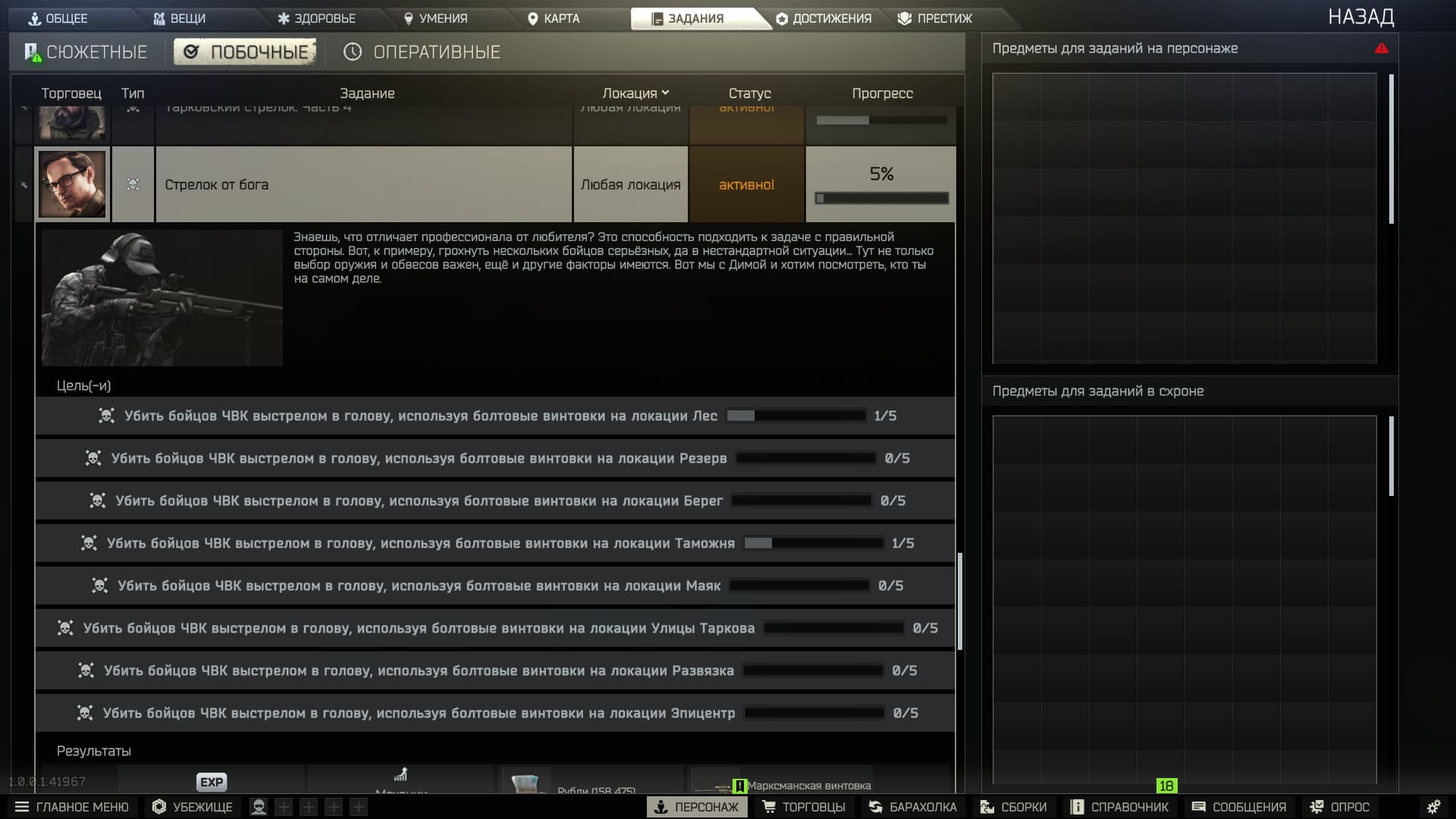The width and height of the screenshot is (1456, 819).
Task: Click the red warning triangle in items panel
Action: click(1382, 48)
